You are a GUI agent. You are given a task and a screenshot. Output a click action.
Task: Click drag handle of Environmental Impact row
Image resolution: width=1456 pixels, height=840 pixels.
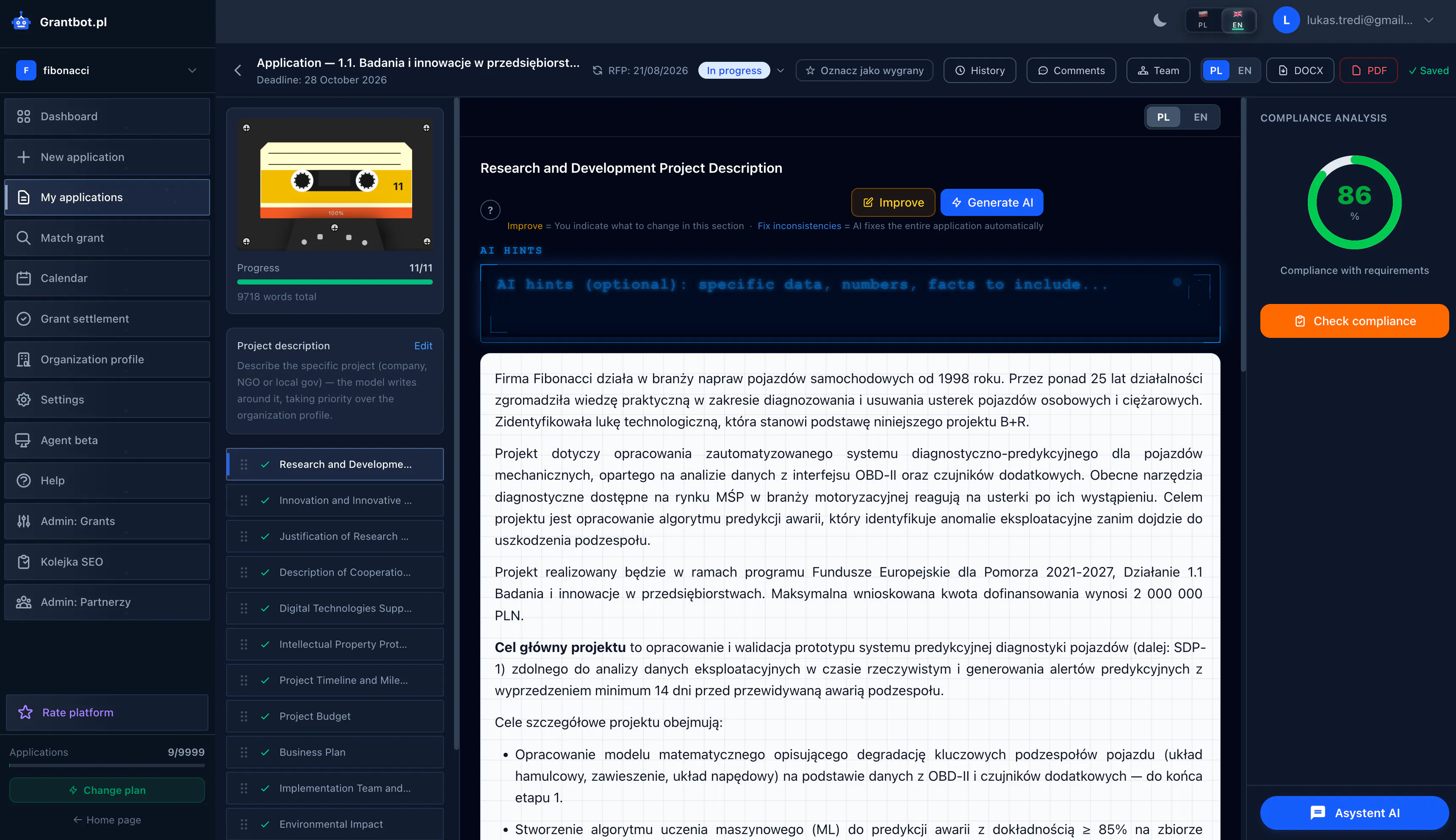(244, 824)
